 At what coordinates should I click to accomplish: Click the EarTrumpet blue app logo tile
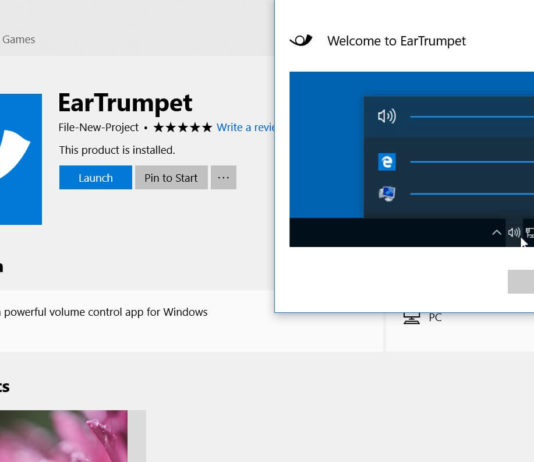(x=21, y=159)
